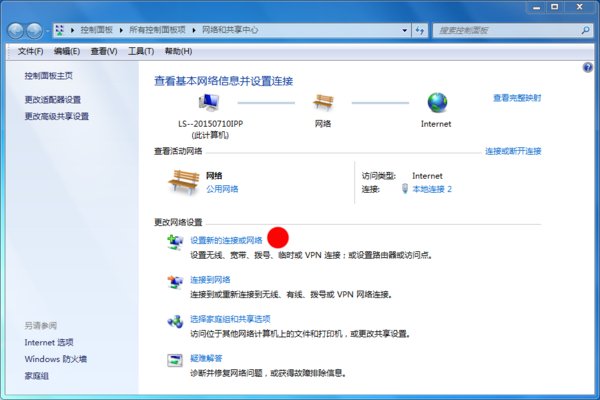Open the address bar history dropdown

[x=404, y=30]
